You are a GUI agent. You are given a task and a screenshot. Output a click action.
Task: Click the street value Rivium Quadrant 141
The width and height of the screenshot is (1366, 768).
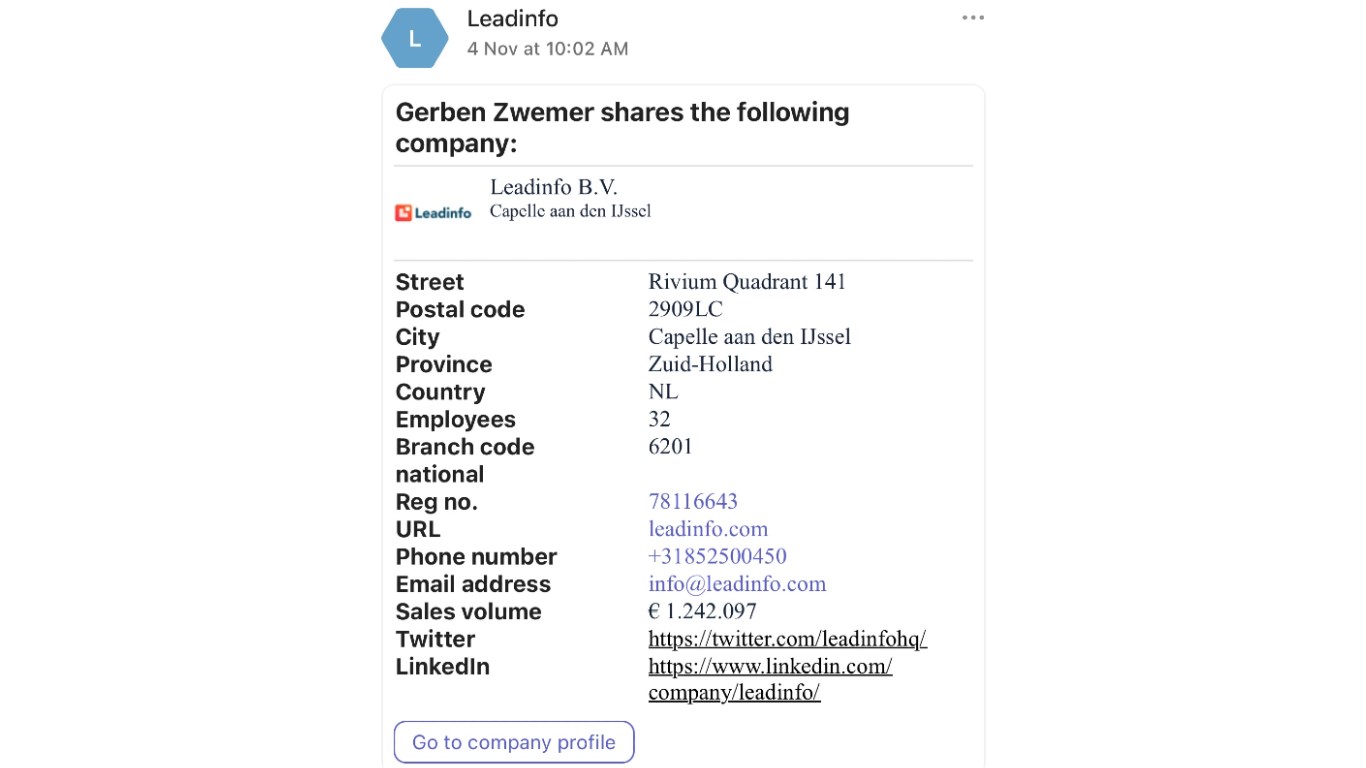point(747,282)
